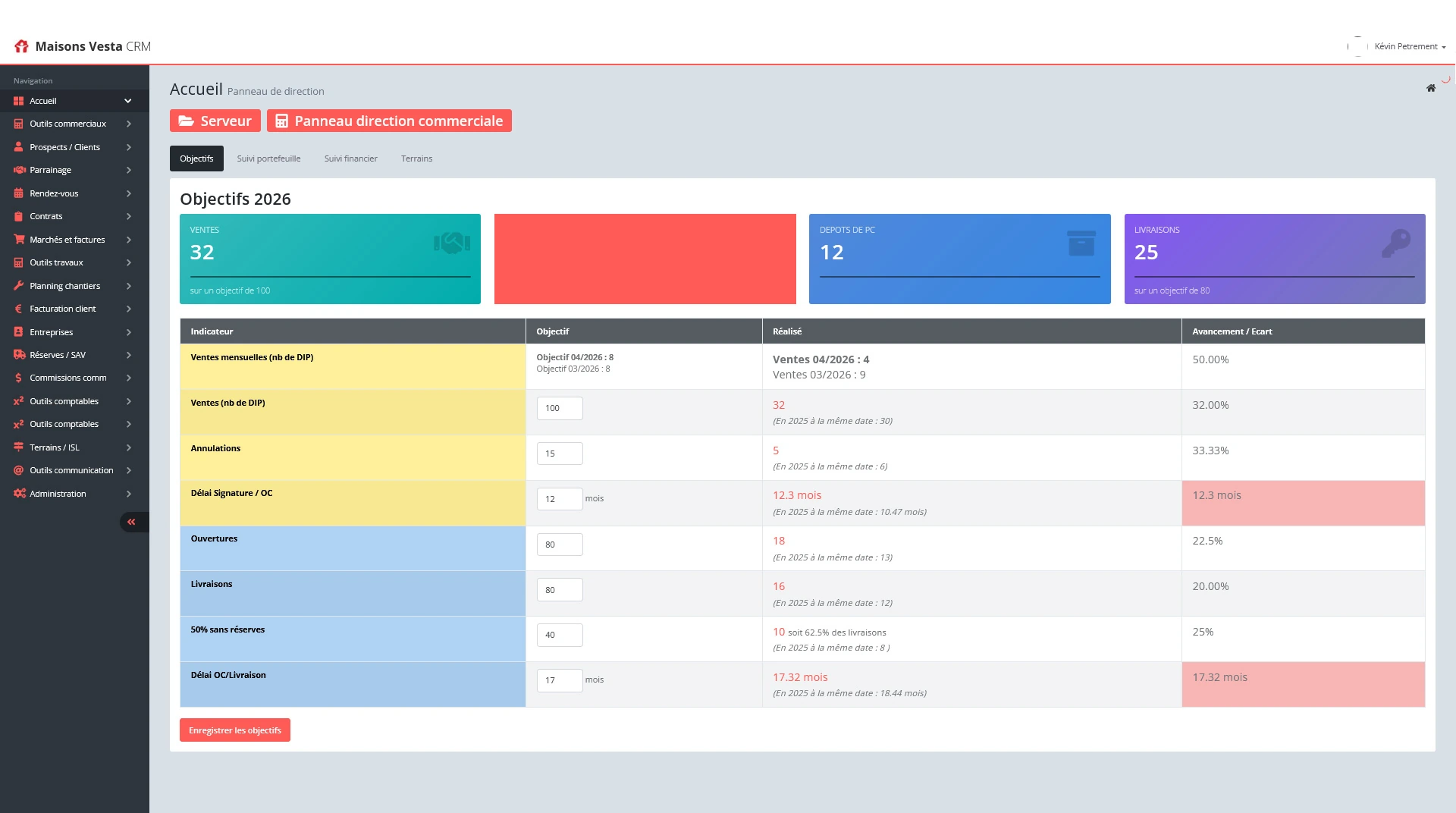Edit the Annulations objective input field
The image size is (1456, 813).
click(x=560, y=454)
